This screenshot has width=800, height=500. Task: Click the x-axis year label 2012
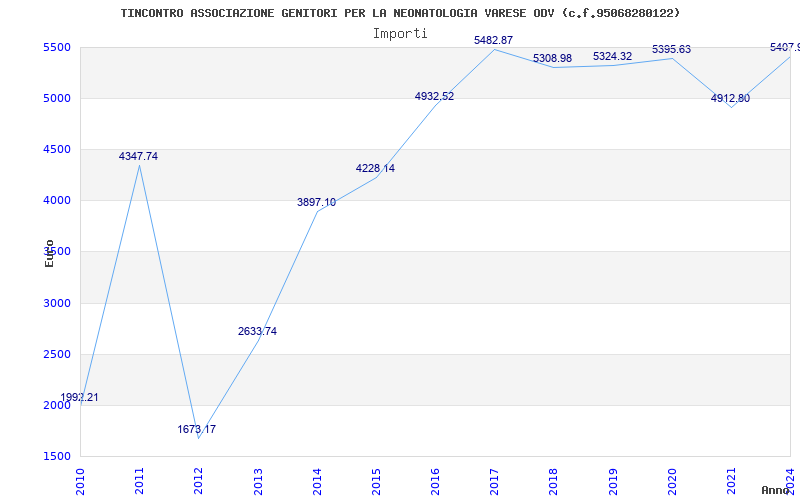(198, 481)
